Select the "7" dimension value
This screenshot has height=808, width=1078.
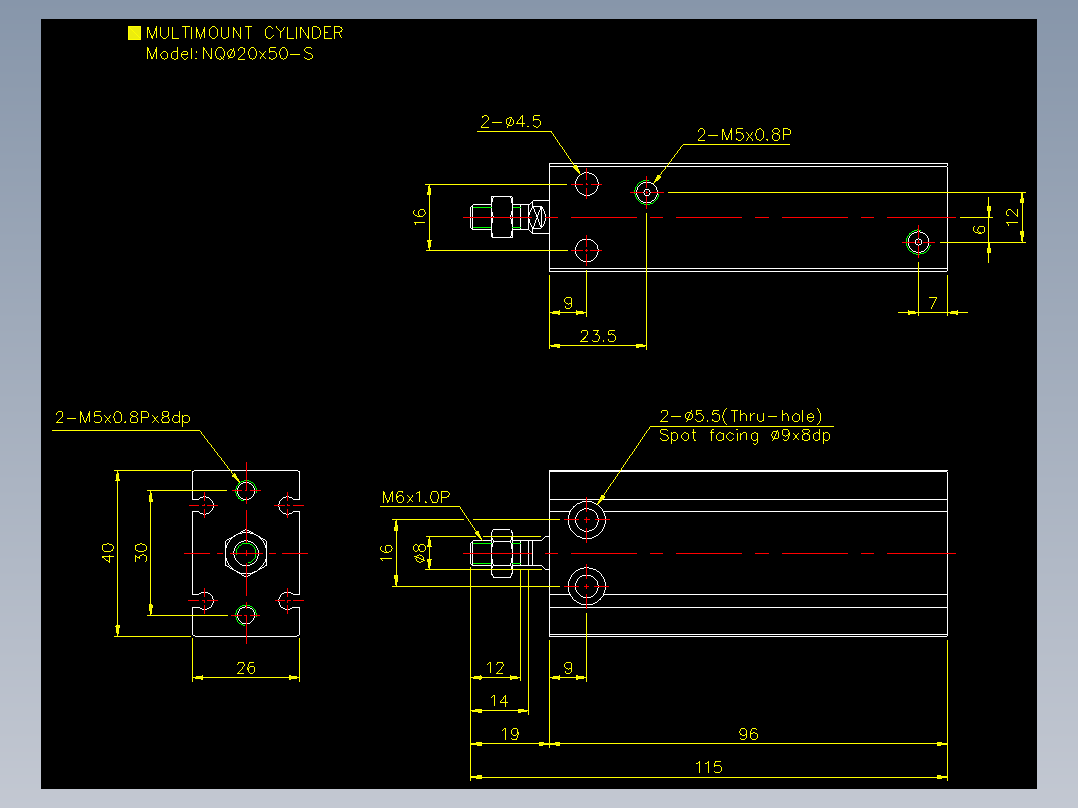[x=933, y=303]
